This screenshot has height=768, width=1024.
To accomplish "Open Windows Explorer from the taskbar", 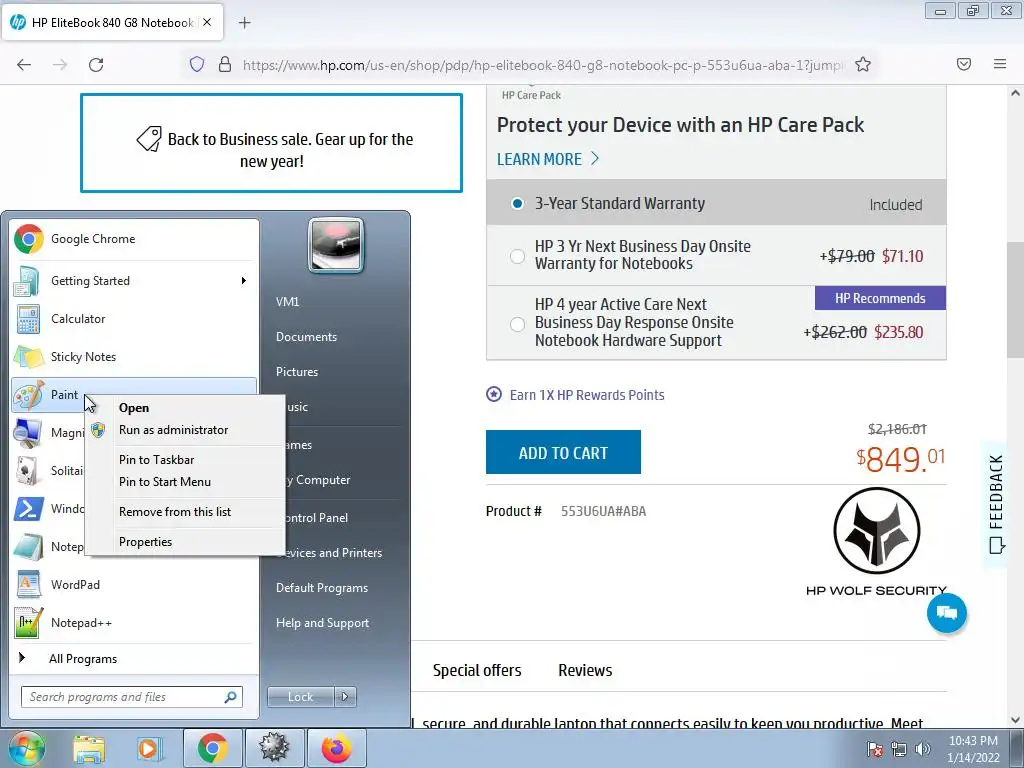I will point(89,748).
